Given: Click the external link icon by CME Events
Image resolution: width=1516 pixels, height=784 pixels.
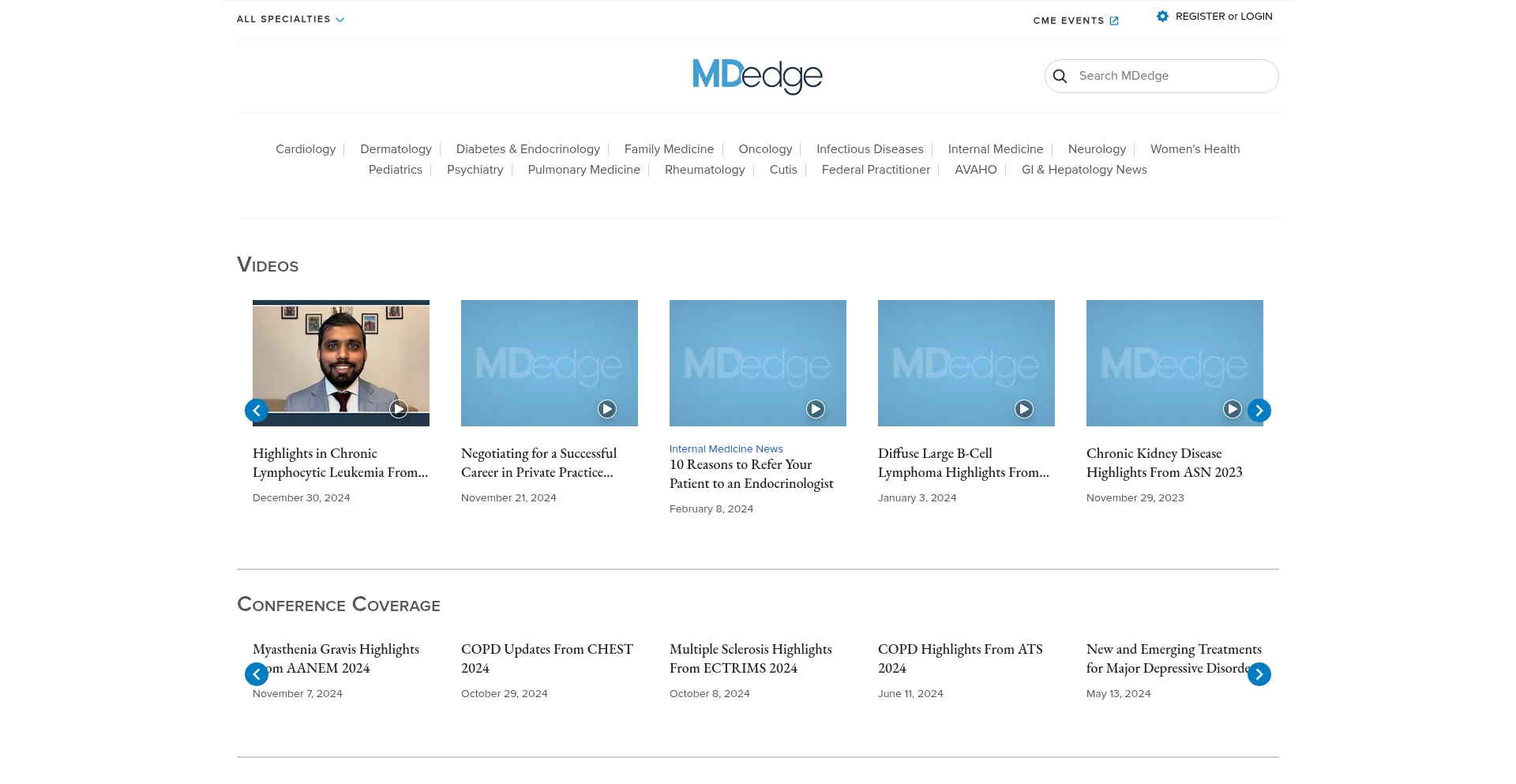Looking at the screenshot, I should (x=1114, y=21).
